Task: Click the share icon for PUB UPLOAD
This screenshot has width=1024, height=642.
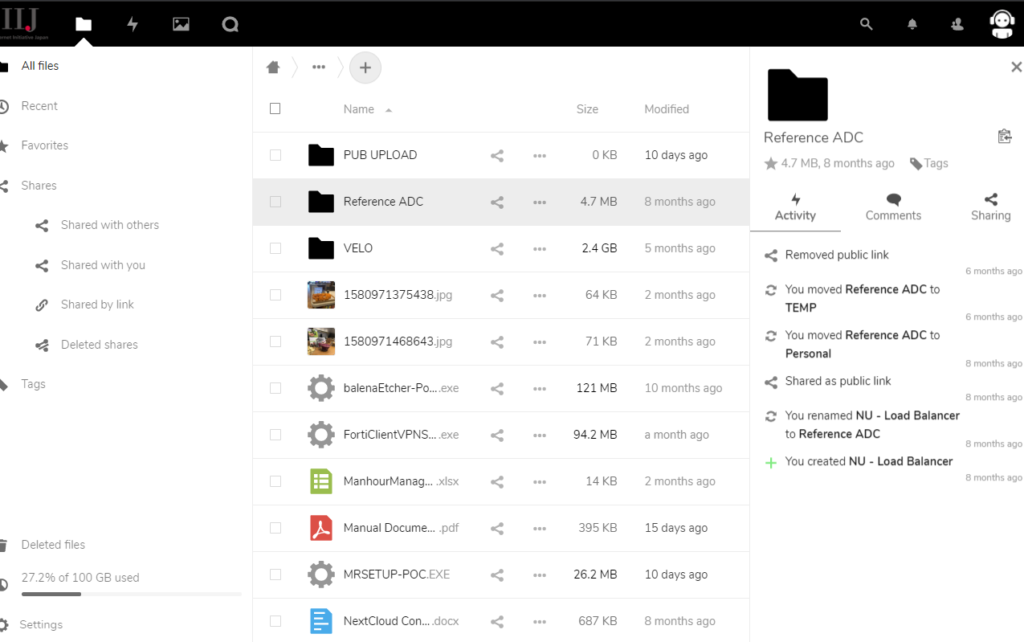Action: pos(497,155)
